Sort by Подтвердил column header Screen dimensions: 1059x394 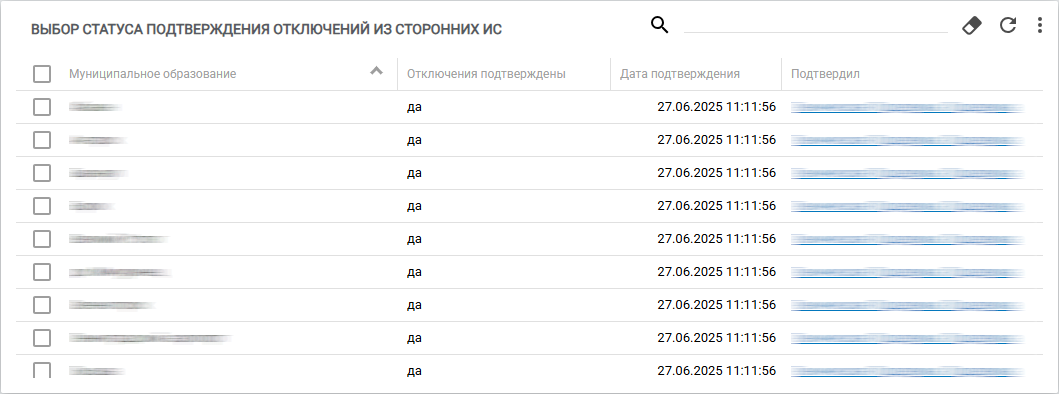pos(825,74)
